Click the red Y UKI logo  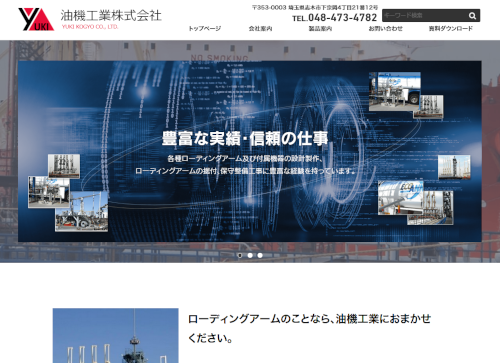36,19
